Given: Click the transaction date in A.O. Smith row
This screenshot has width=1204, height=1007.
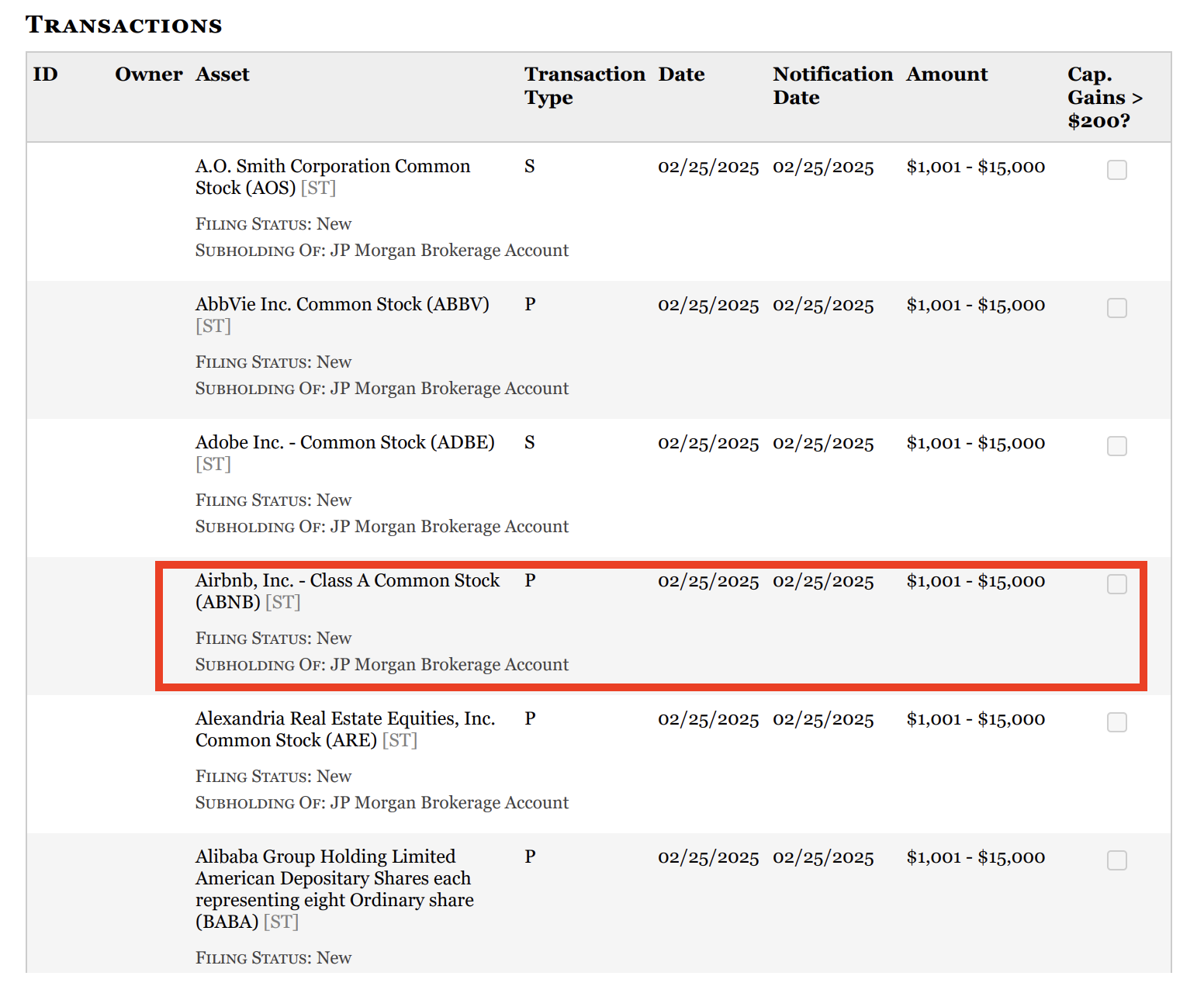Looking at the screenshot, I should [x=708, y=168].
